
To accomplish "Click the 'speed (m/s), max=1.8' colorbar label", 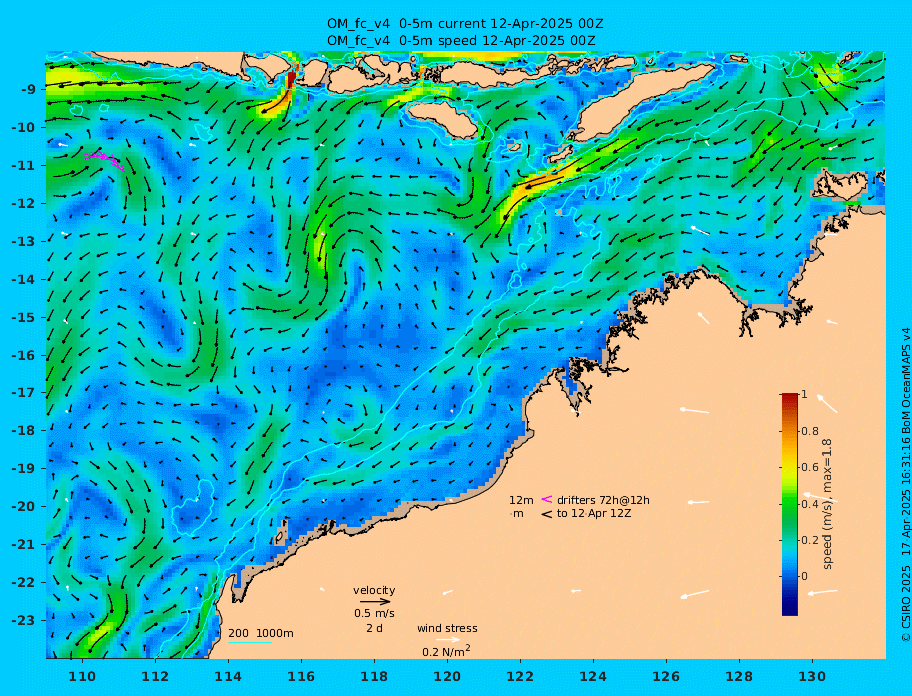I will coord(828,504).
